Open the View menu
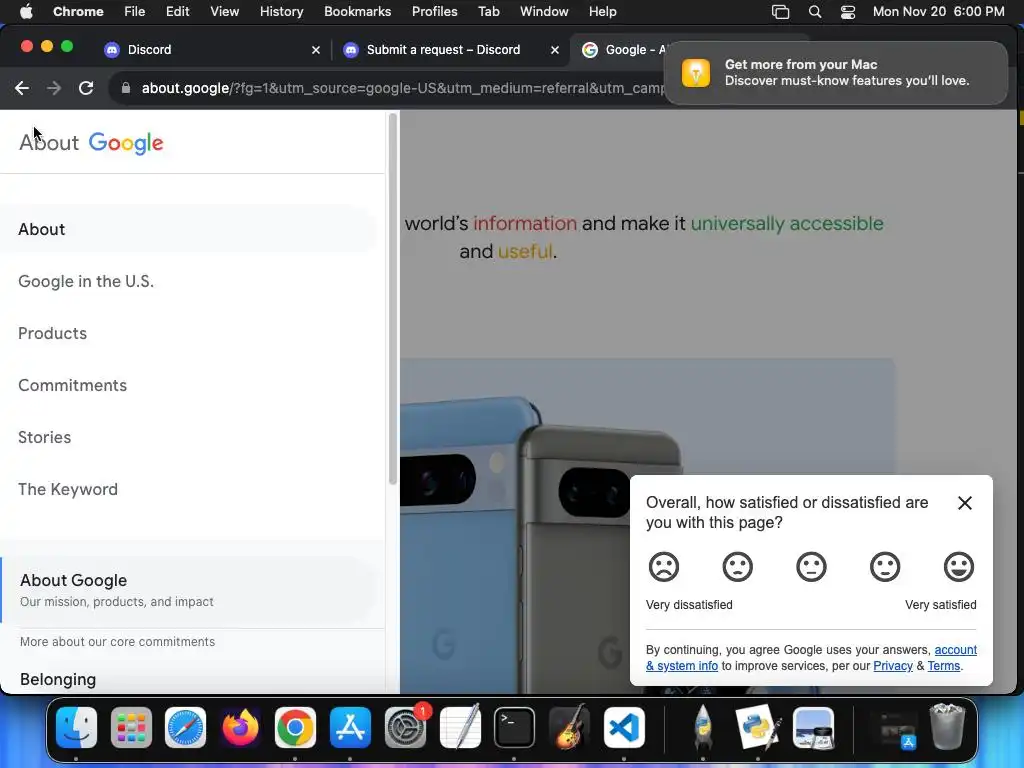The height and width of the screenshot is (768, 1024). pos(224,11)
